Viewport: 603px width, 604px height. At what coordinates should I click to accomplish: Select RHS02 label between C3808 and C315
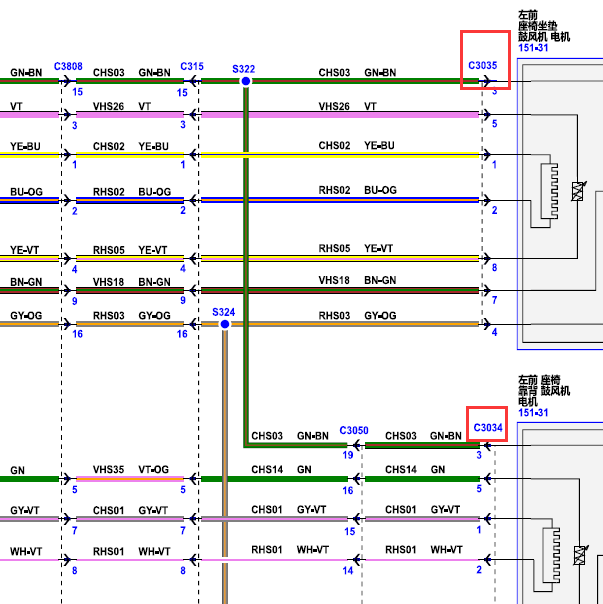coord(109,192)
